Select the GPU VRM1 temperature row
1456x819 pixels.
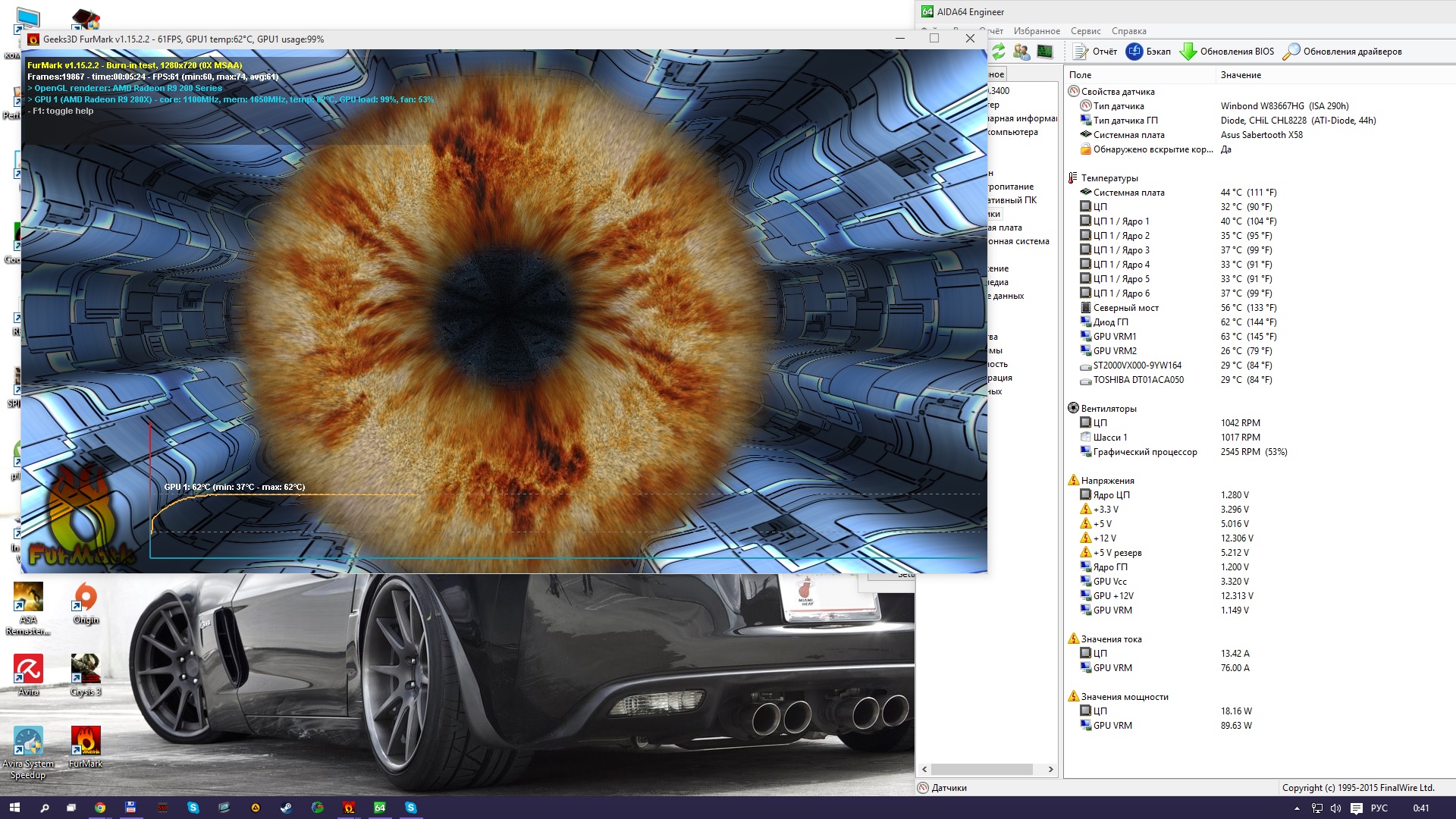coord(1114,337)
